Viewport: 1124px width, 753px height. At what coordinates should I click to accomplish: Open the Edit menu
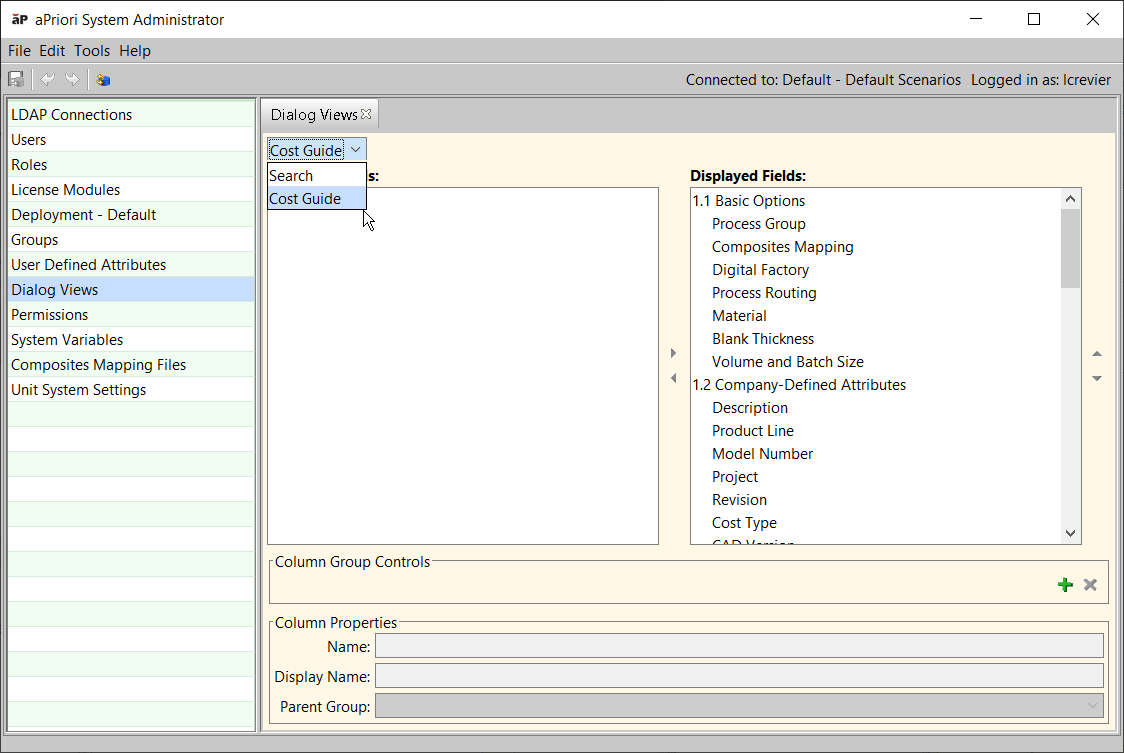[x=52, y=51]
